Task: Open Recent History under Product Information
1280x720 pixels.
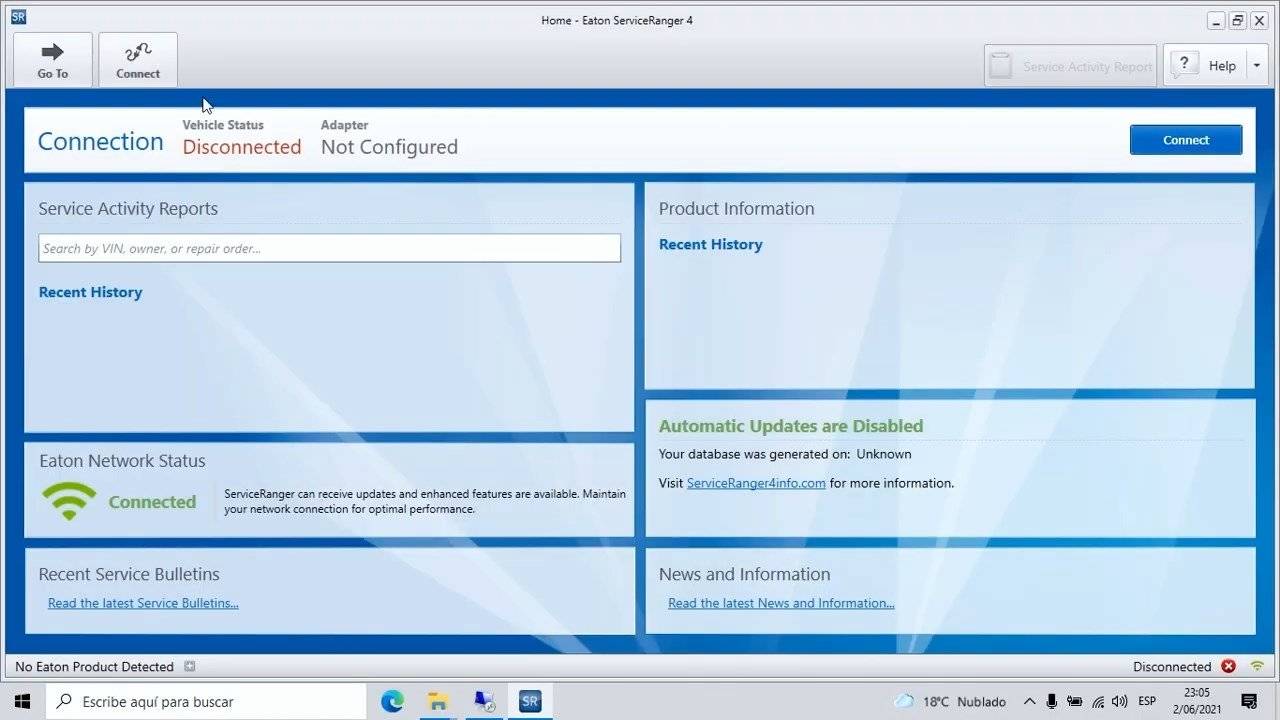Action: 710,244
